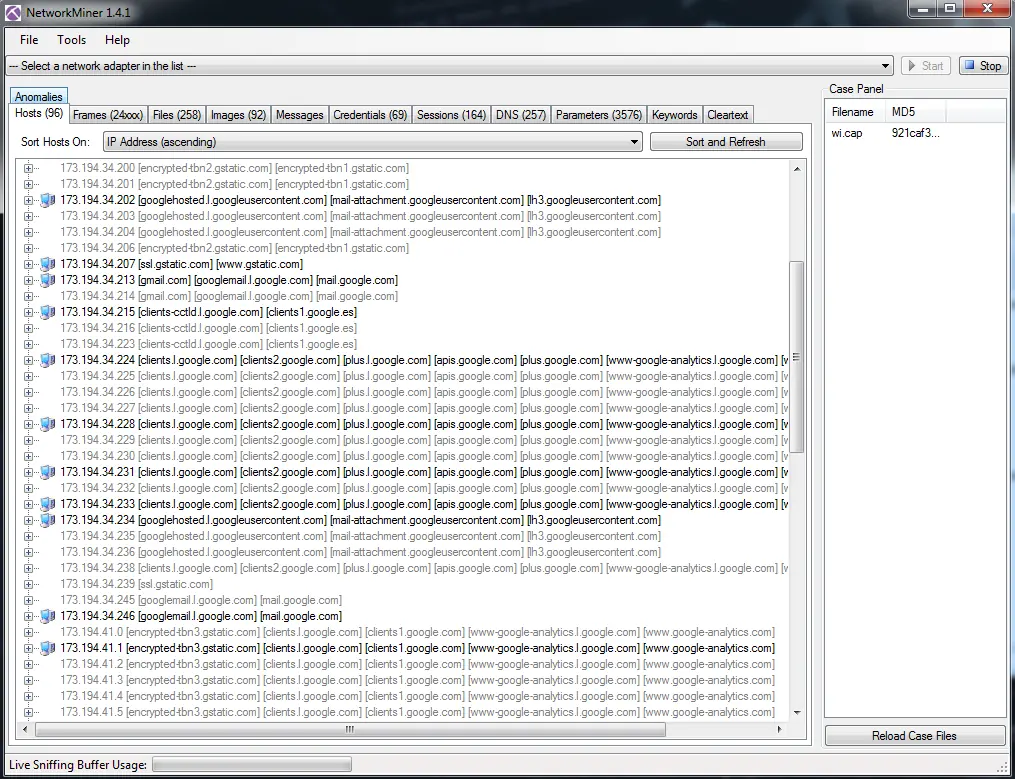Click the horizontal scrollbar thumb in hosts list

[x=350, y=730]
